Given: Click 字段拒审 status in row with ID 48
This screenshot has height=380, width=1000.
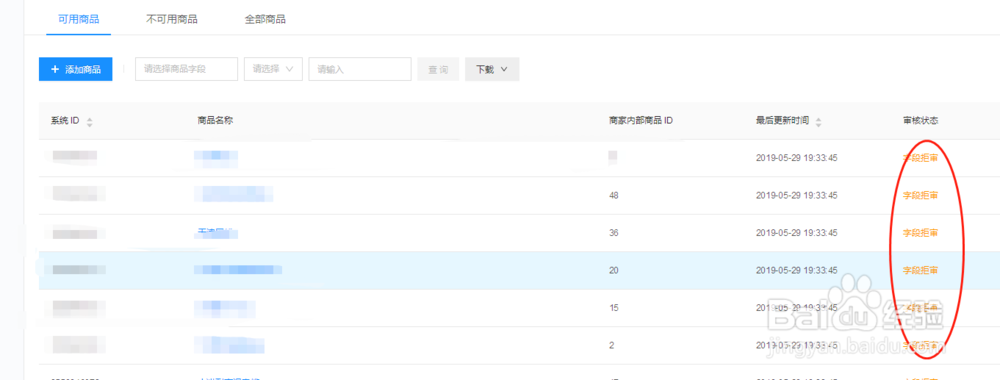Looking at the screenshot, I should coord(920,195).
